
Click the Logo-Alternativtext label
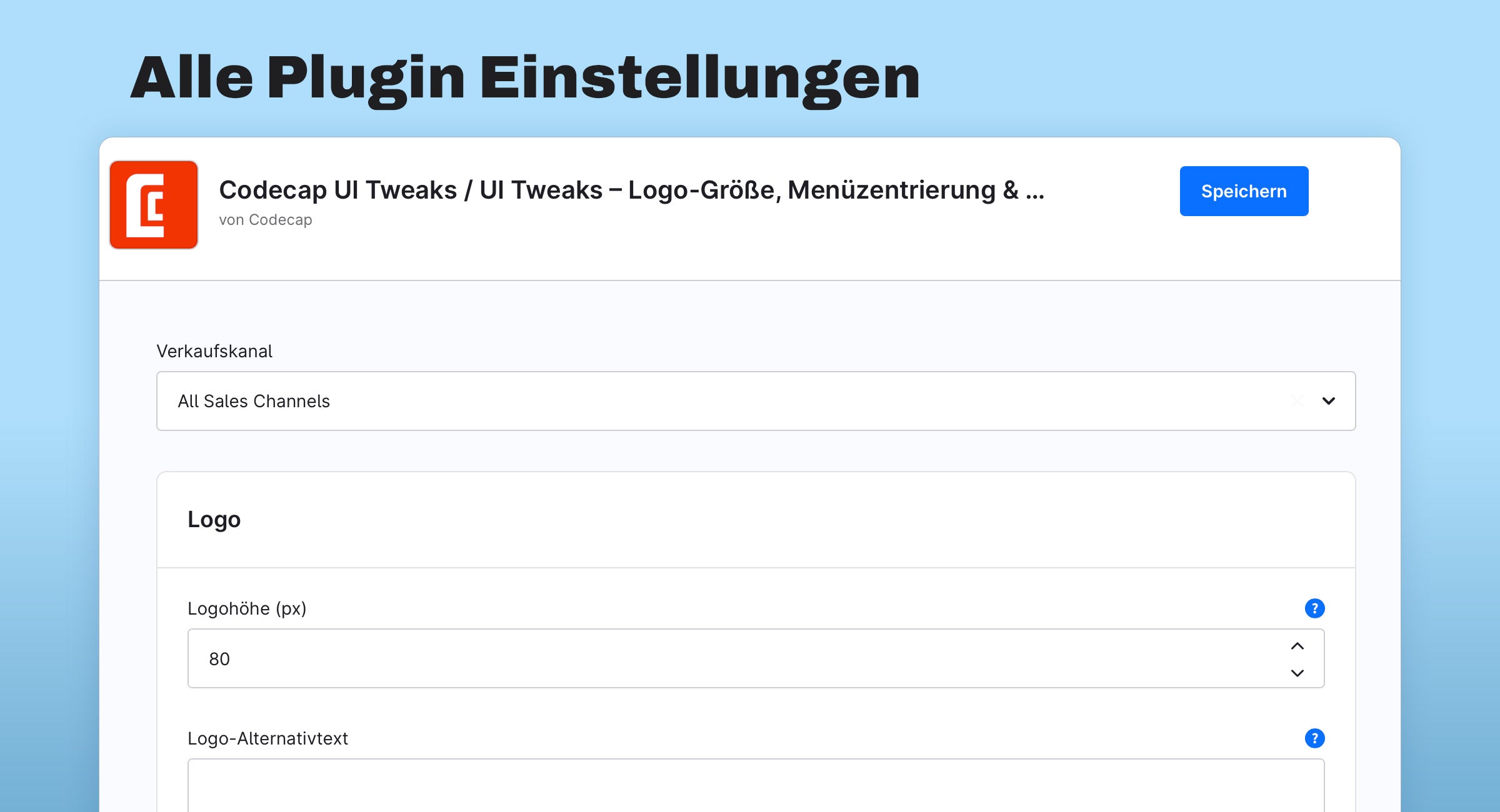point(267,738)
